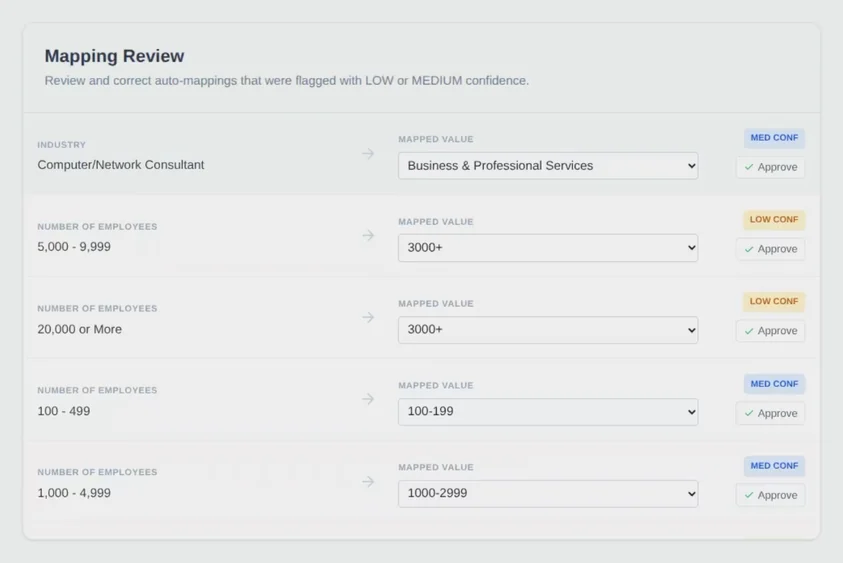Approve the 20,000 or More mapping
Viewport: 843px width, 563px height.
pos(770,331)
